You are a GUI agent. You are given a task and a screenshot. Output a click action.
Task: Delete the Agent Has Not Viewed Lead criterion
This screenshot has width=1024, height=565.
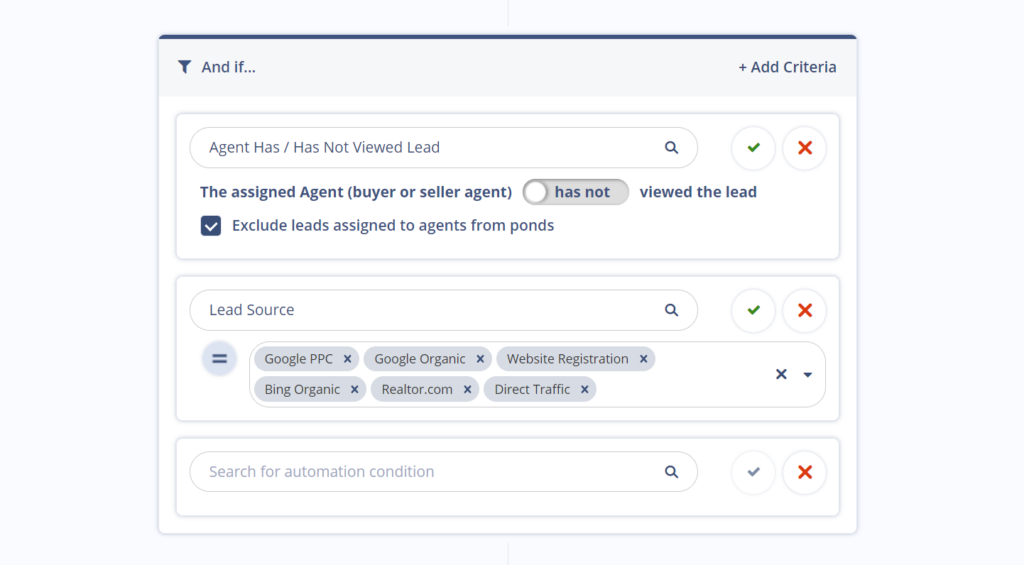coord(804,148)
